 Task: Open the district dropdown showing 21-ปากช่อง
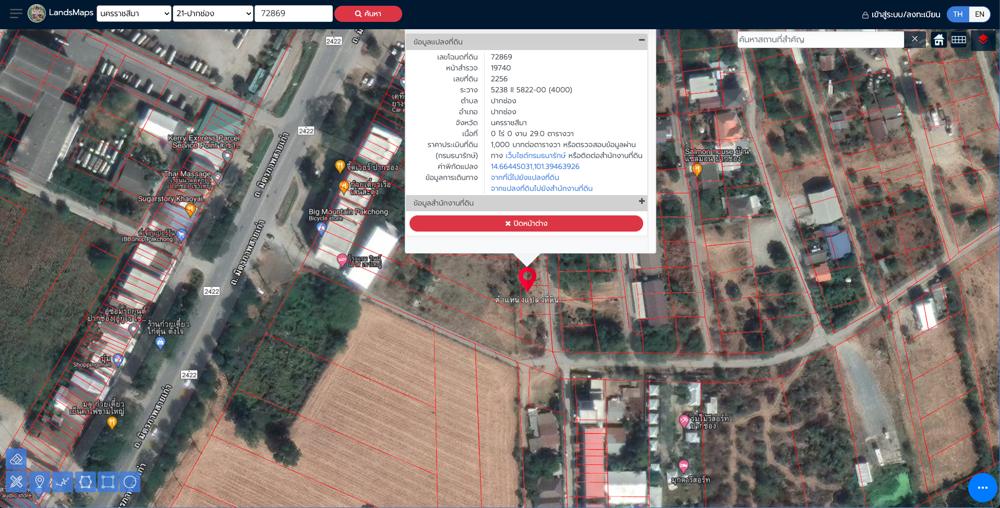(213, 13)
